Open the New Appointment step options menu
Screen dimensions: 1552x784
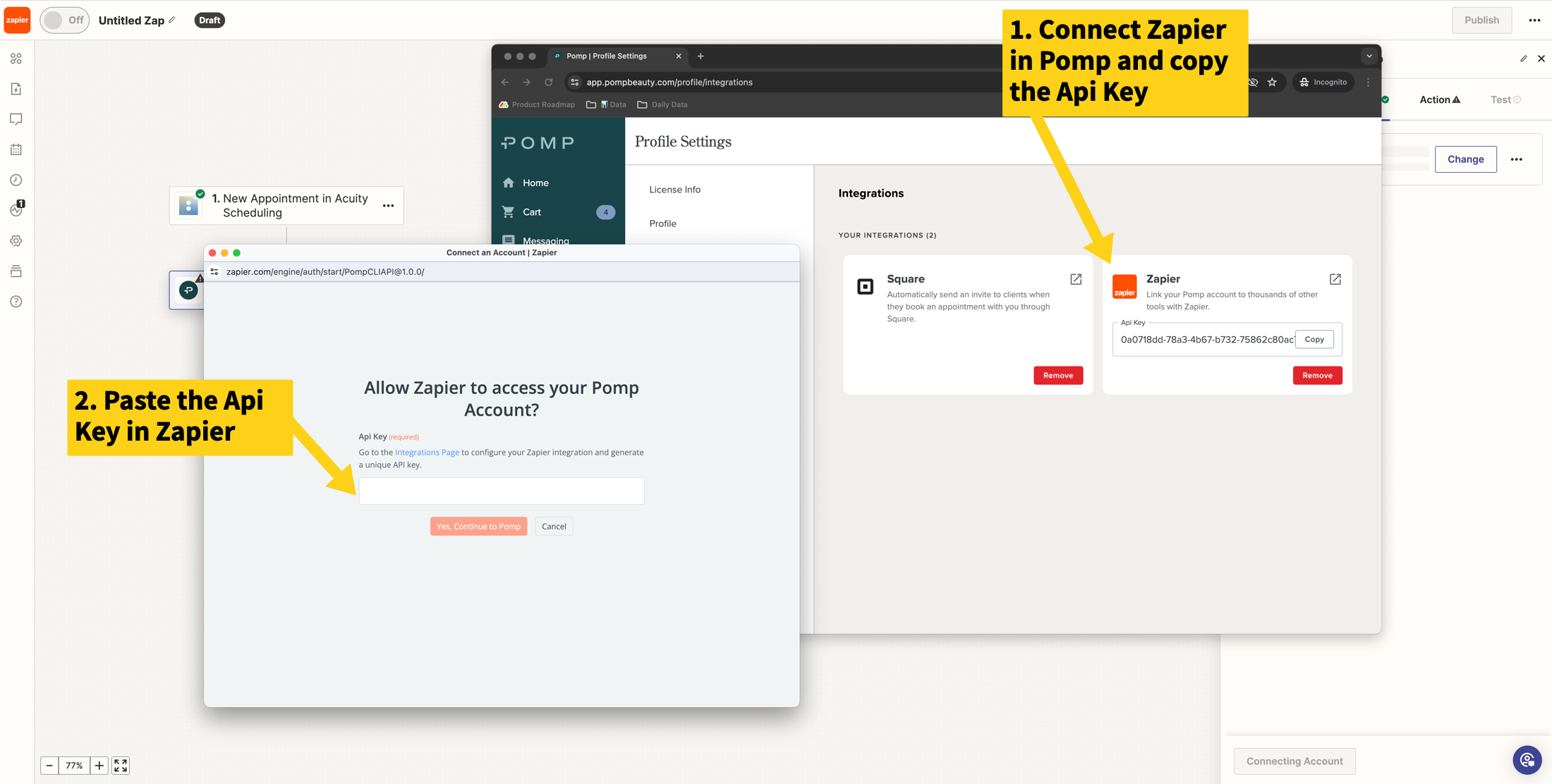pos(388,206)
